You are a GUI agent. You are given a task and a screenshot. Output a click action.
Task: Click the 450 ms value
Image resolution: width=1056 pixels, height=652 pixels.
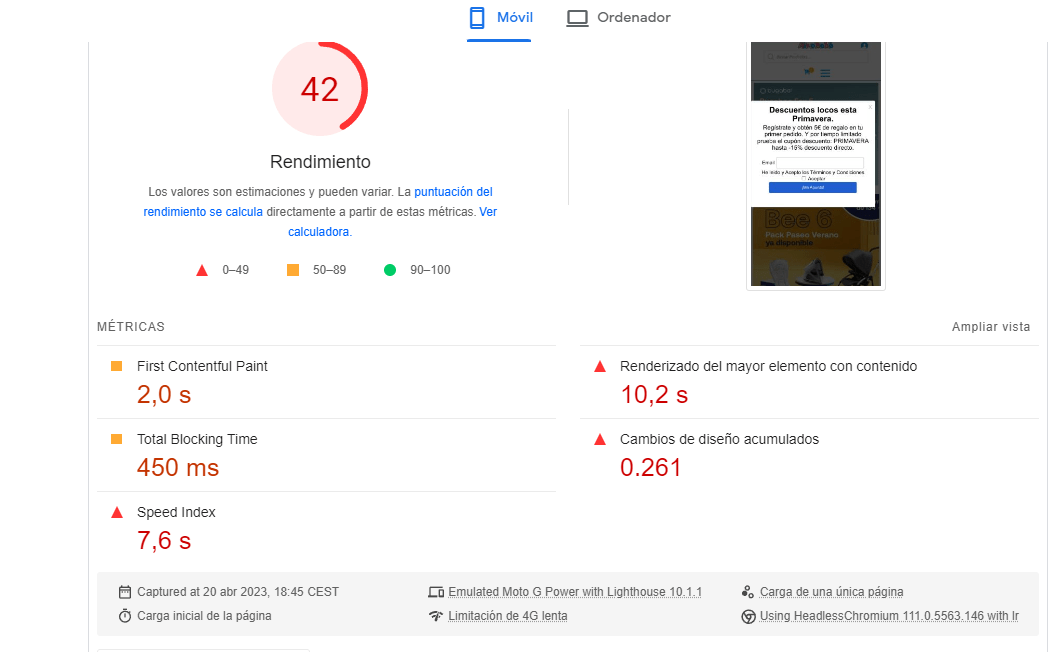(178, 467)
